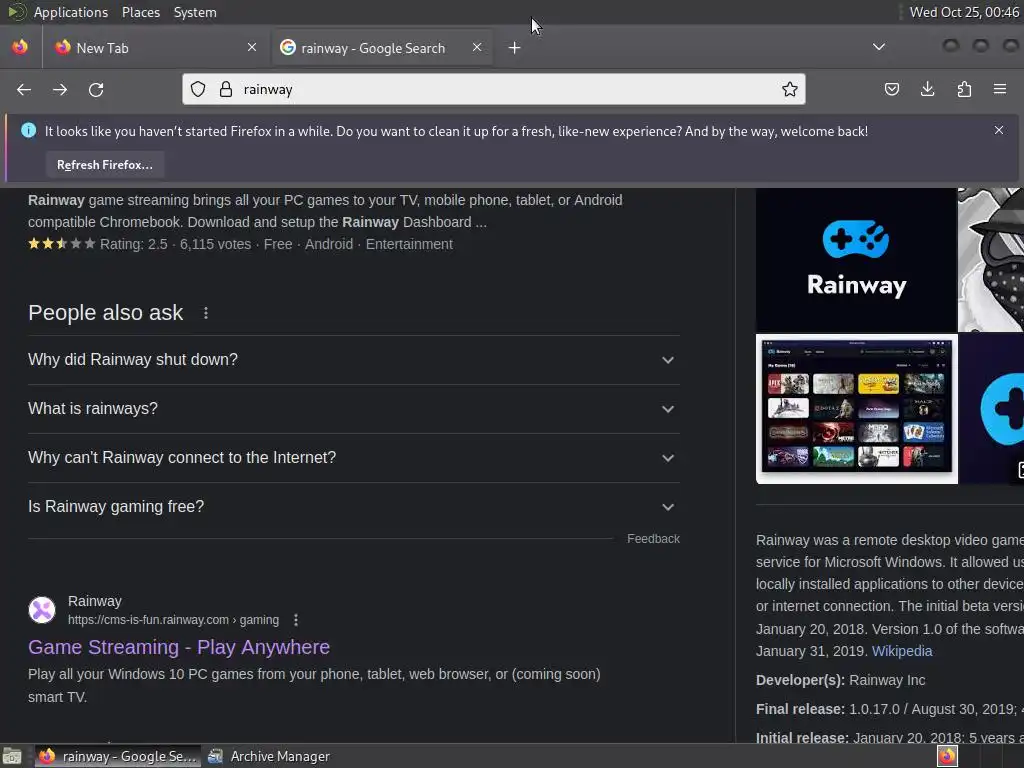Open the System menu
The width and height of the screenshot is (1024, 768).
tap(195, 12)
